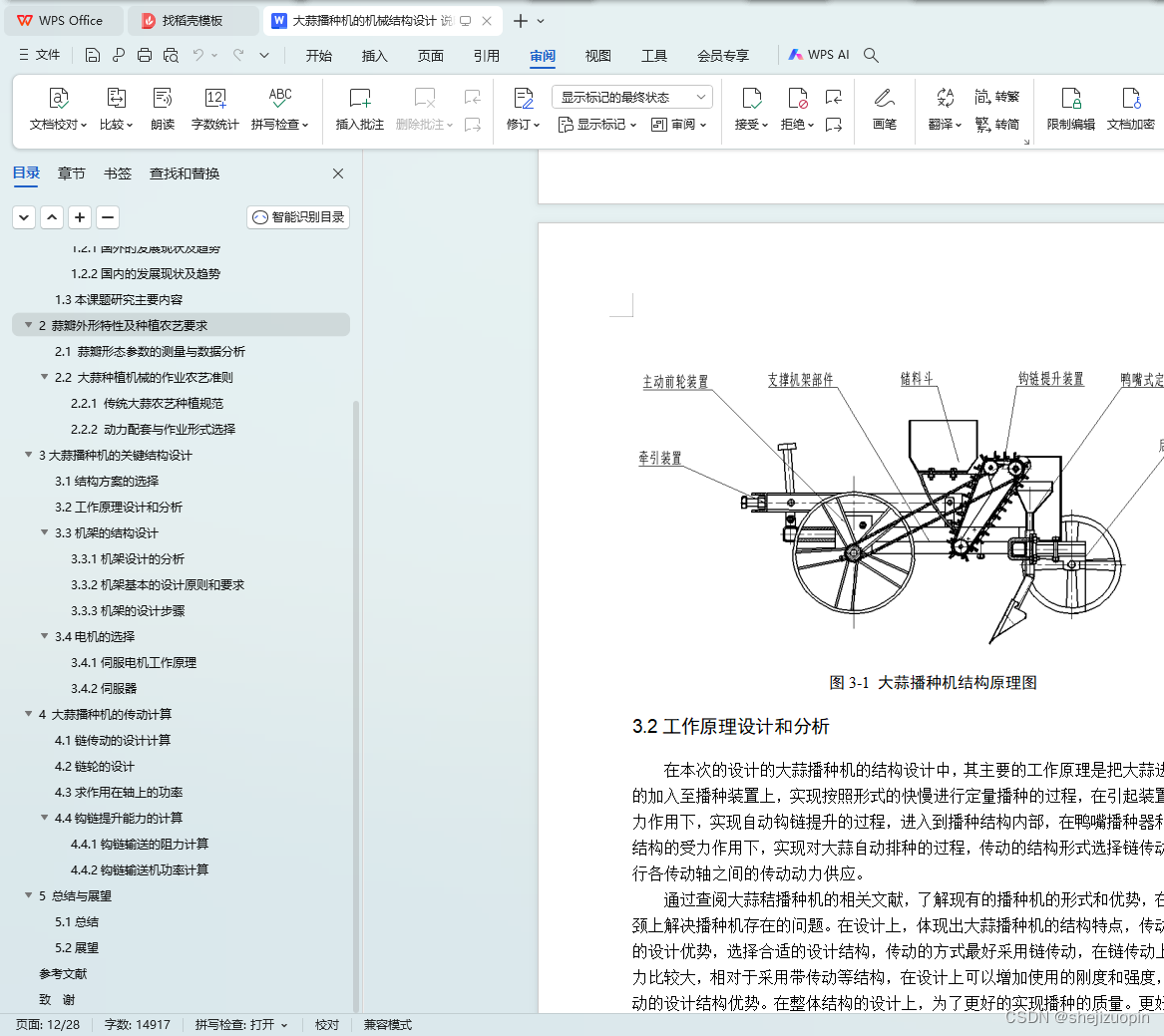Screen dimensions: 1164x1036
Task: Add a new document tab
Action: pyautogui.click(x=521, y=21)
